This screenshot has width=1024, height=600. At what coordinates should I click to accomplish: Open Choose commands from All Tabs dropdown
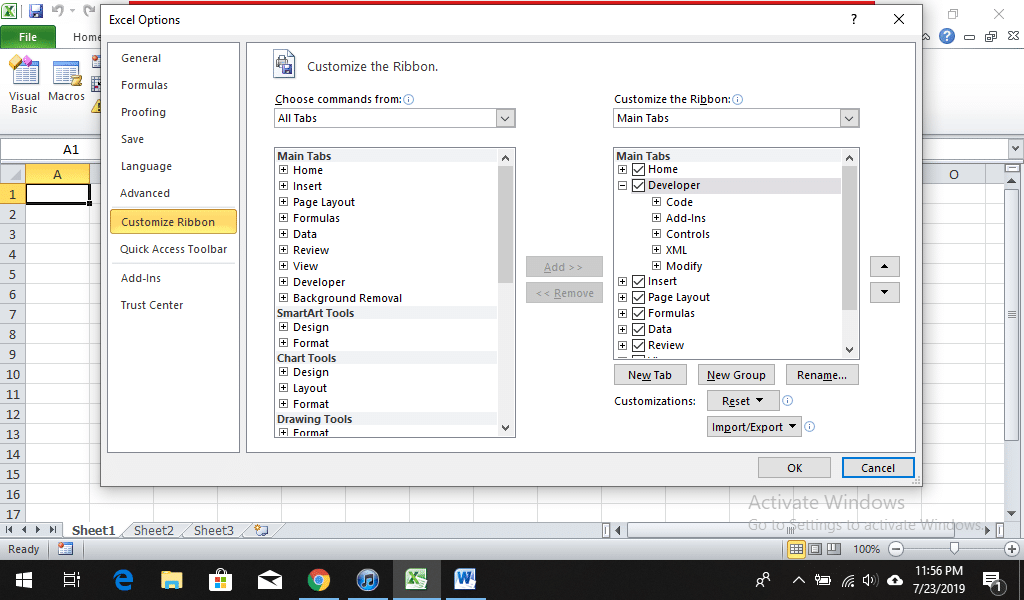click(x=505, y=118)
